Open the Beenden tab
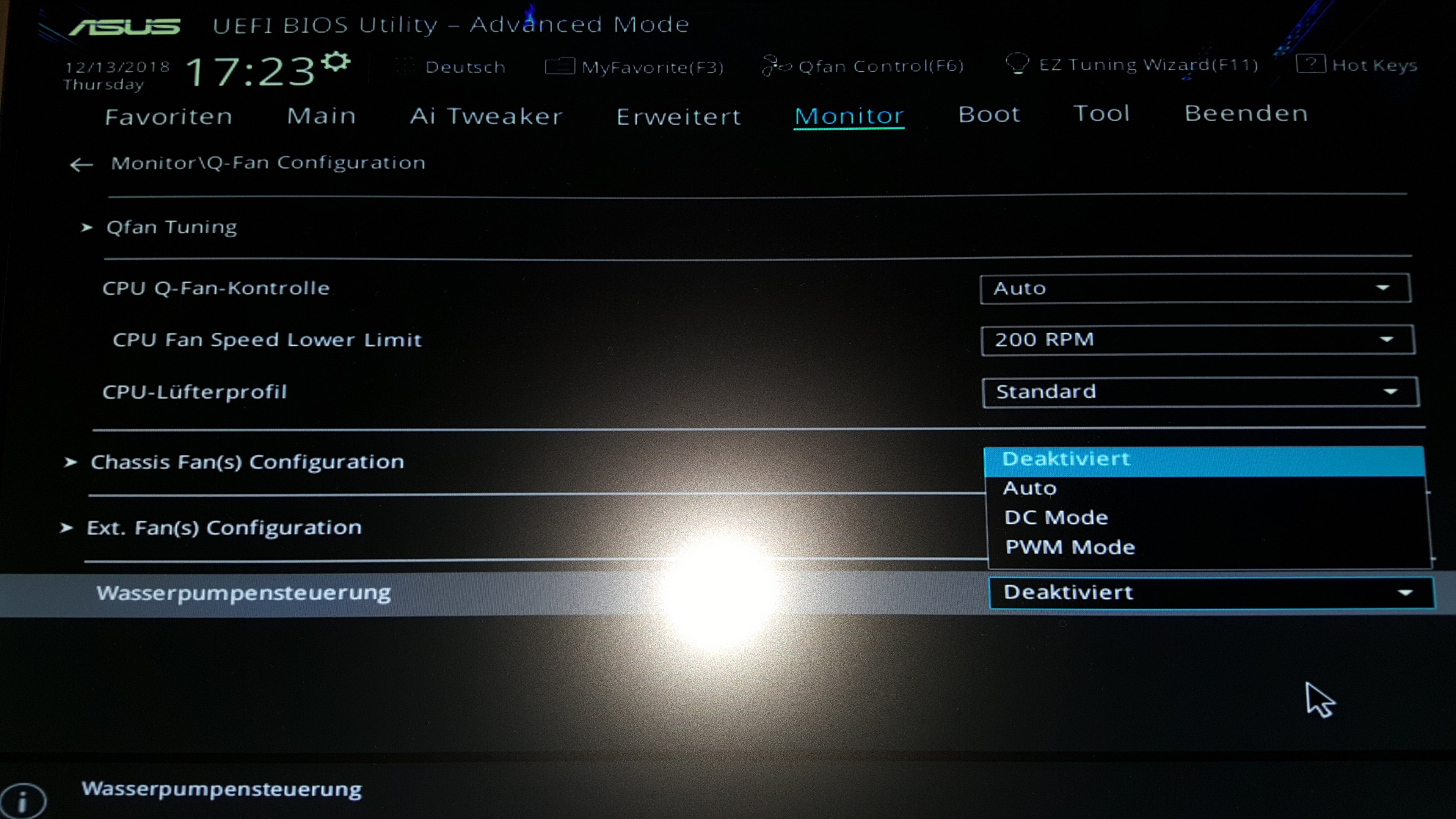This screenshot has width=1456, height=819. pyautogui.click(x=1246, y=114)
